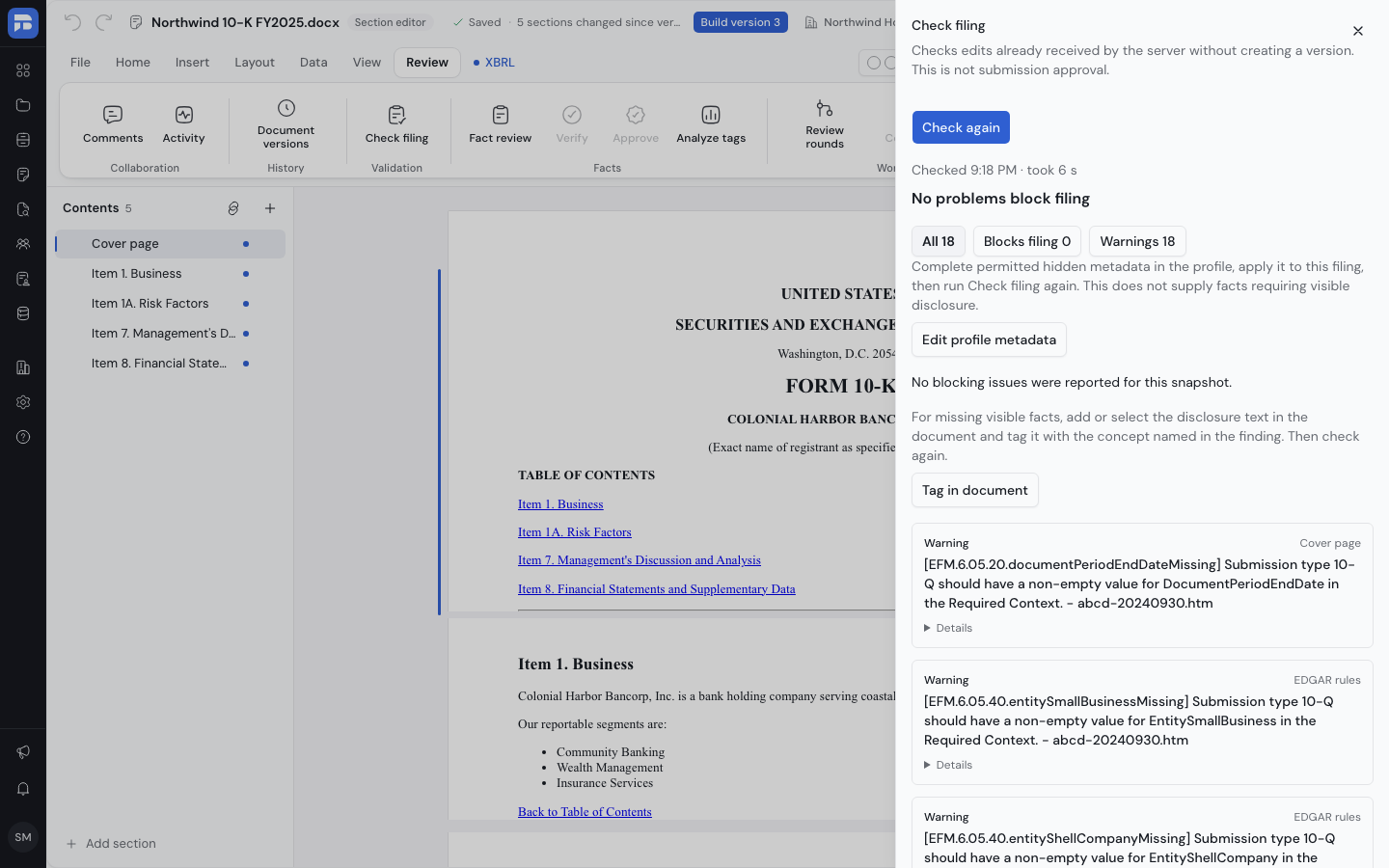Click Analyze tags in the ribbon
Image resolution: width=1389 pixels, height=868 pixels.
point(711,125)
